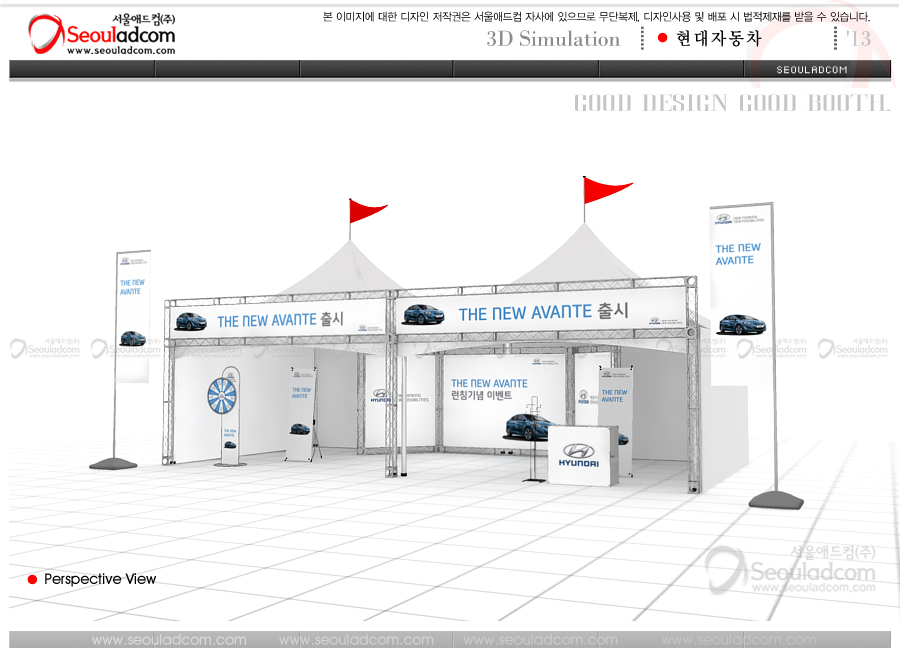Click the Seouladcom logo at top left
The image size is (900, 651).
[100, 35]
